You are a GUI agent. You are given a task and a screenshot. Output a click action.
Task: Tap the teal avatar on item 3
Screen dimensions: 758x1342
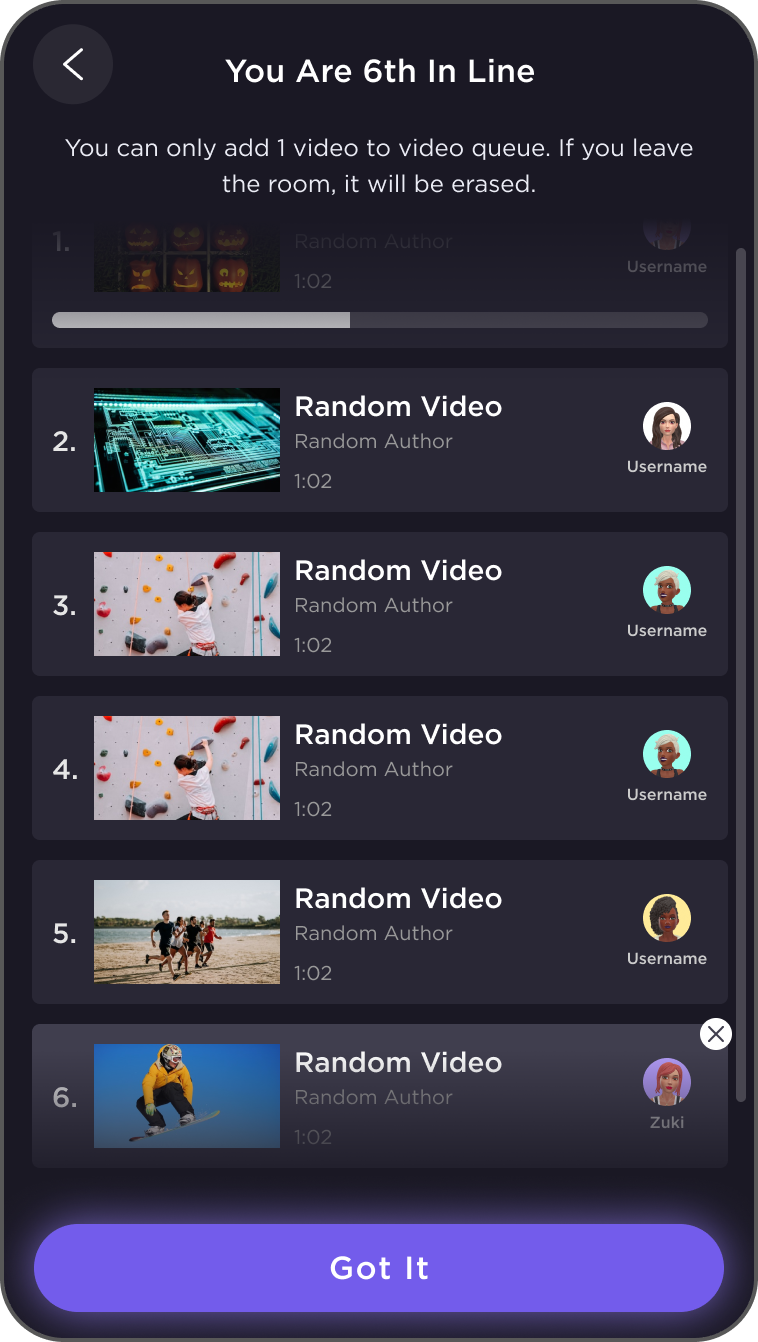pyautogui.click(x=667, y=590)
